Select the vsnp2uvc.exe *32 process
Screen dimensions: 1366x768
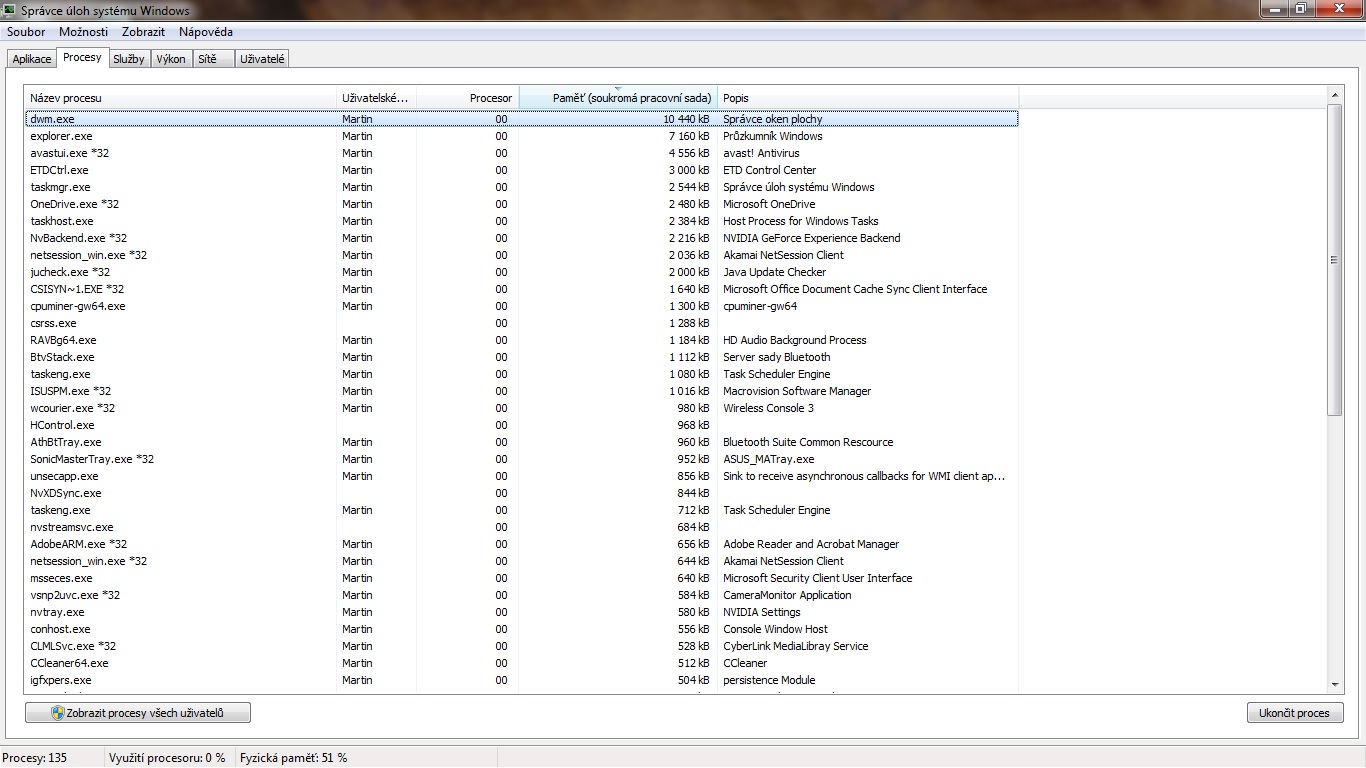click(521, 595)
